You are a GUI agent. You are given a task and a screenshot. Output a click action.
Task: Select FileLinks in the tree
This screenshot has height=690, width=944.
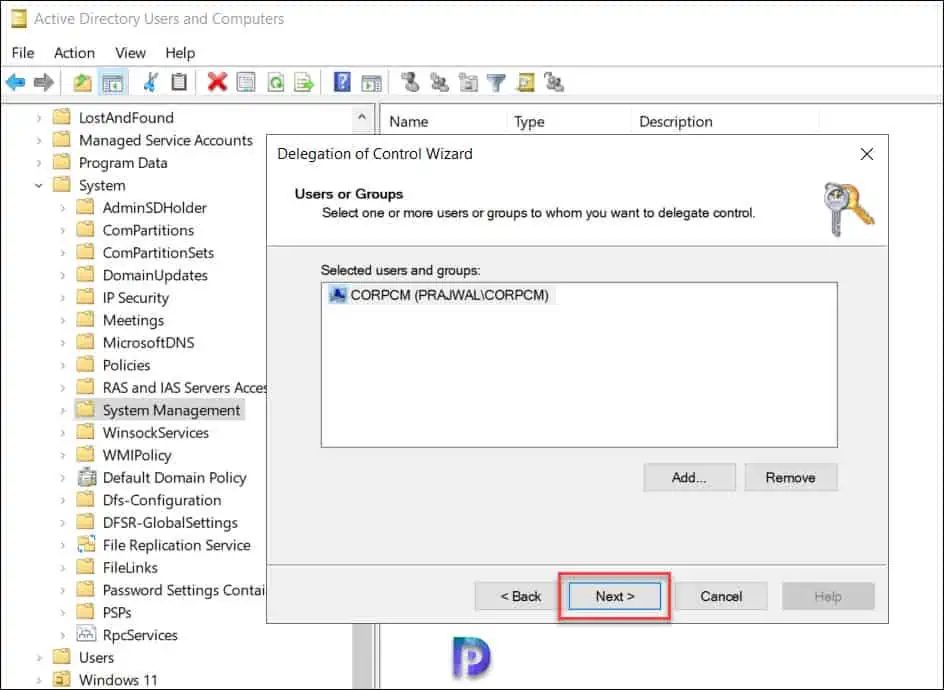point(131,568)
